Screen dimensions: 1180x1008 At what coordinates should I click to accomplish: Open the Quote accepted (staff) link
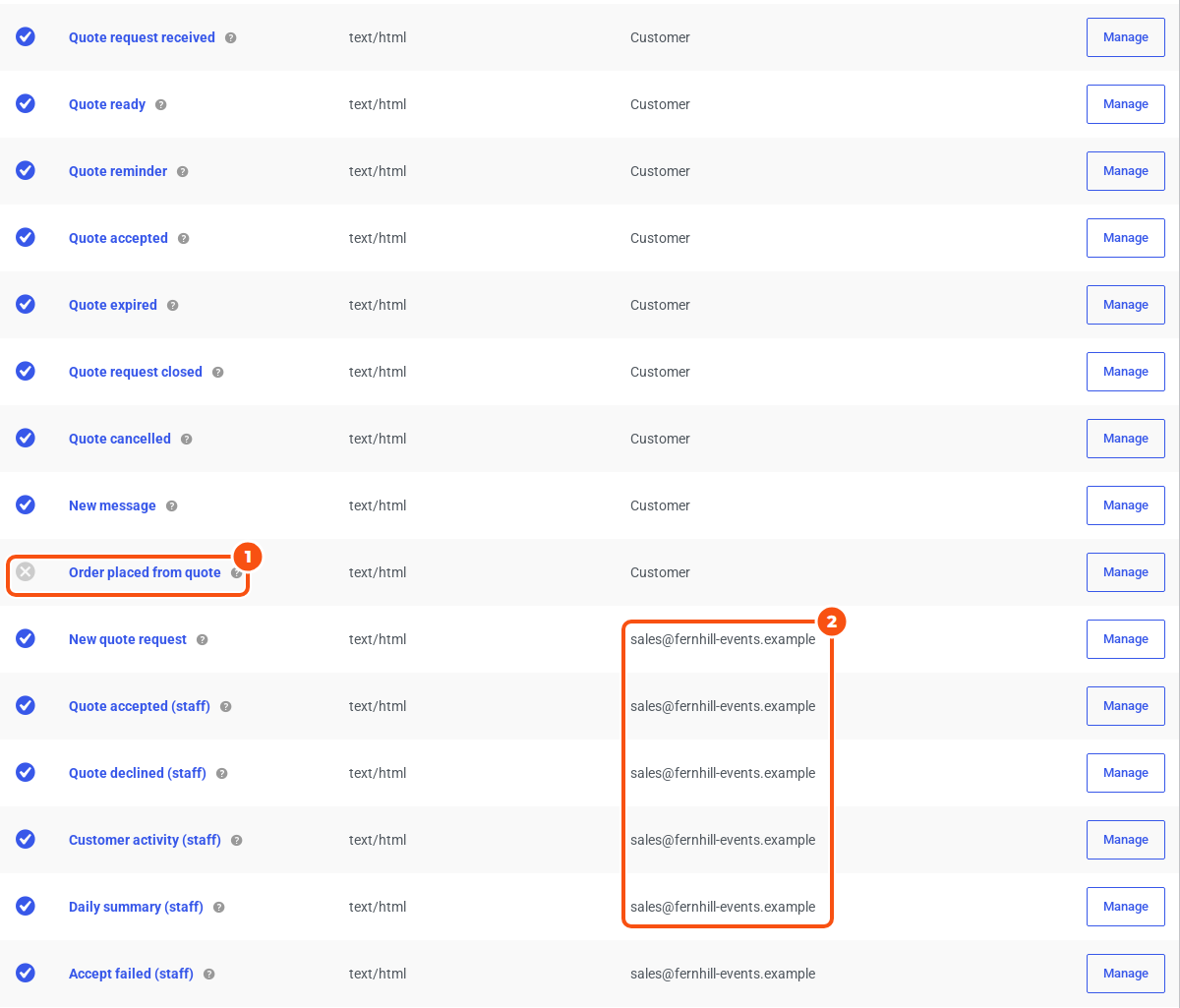pyautogui.click(x=140, y=706)
